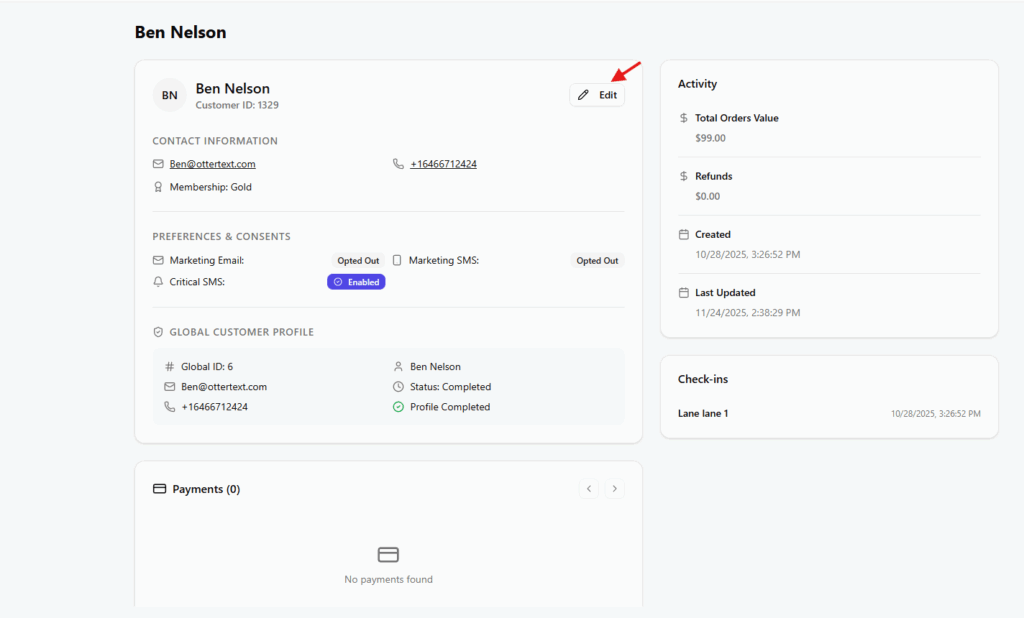Click the +16466712424 phone number link

443,164
